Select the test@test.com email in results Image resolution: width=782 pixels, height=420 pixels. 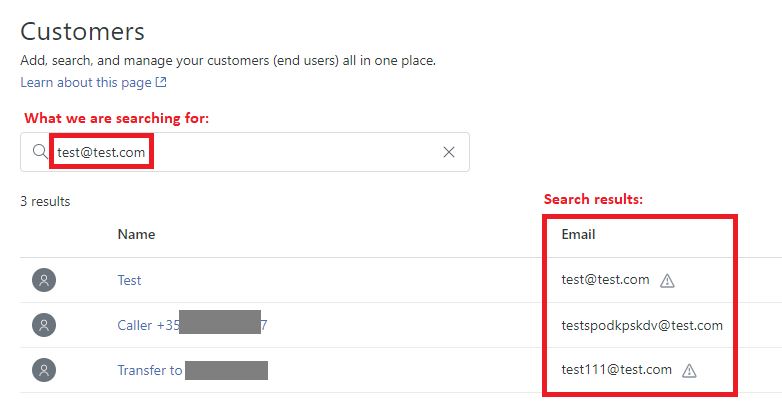[605, 280]
